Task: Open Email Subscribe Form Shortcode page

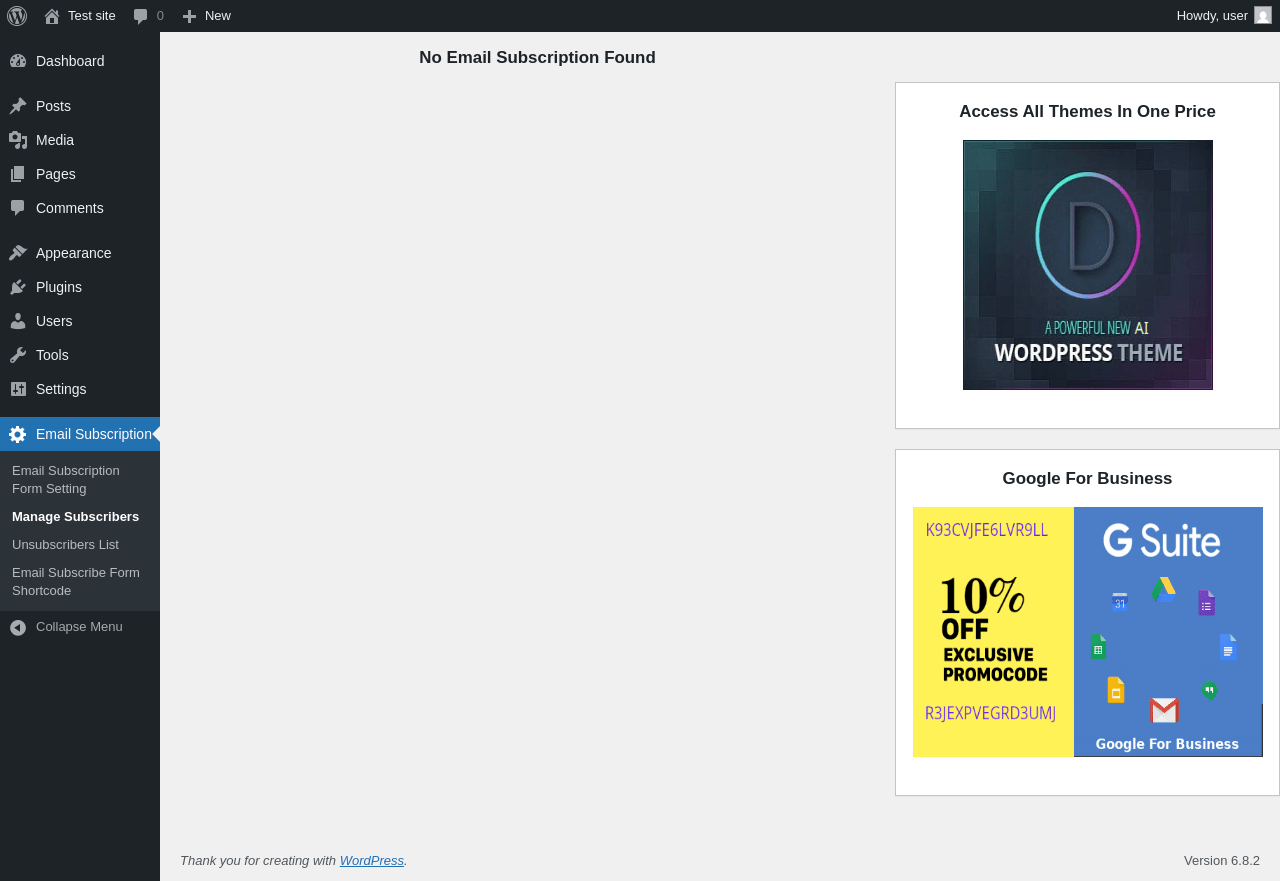Action: pos(80,581)
